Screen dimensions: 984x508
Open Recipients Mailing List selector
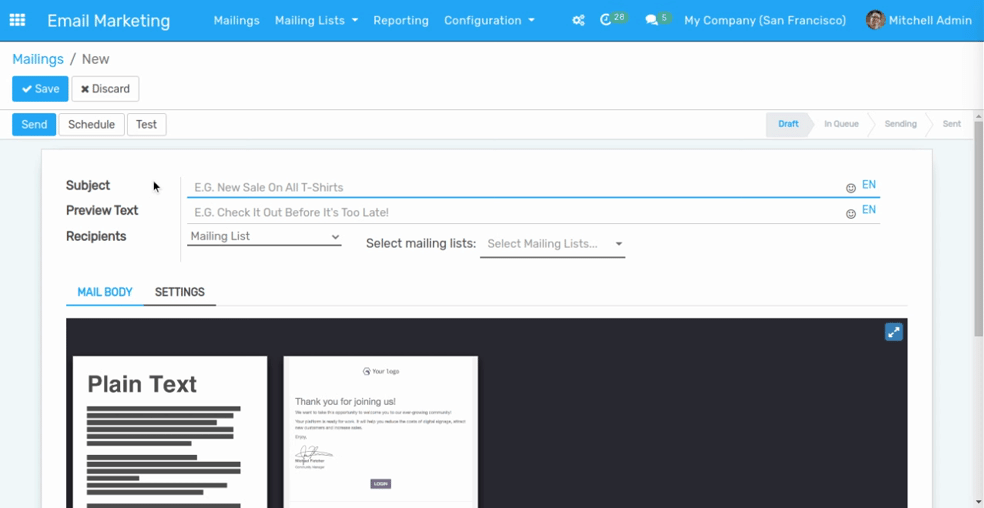point(264,237)
